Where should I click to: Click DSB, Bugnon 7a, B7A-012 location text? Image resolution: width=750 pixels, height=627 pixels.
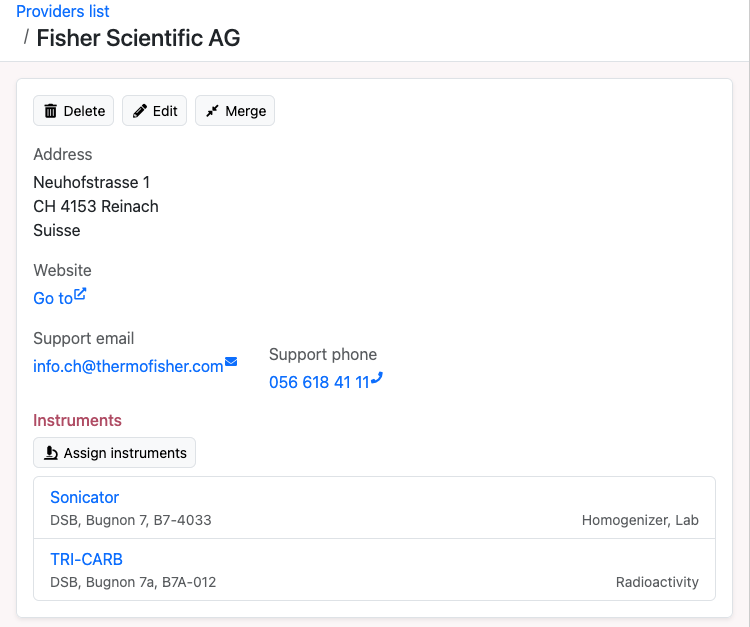(x=133, y=582)
